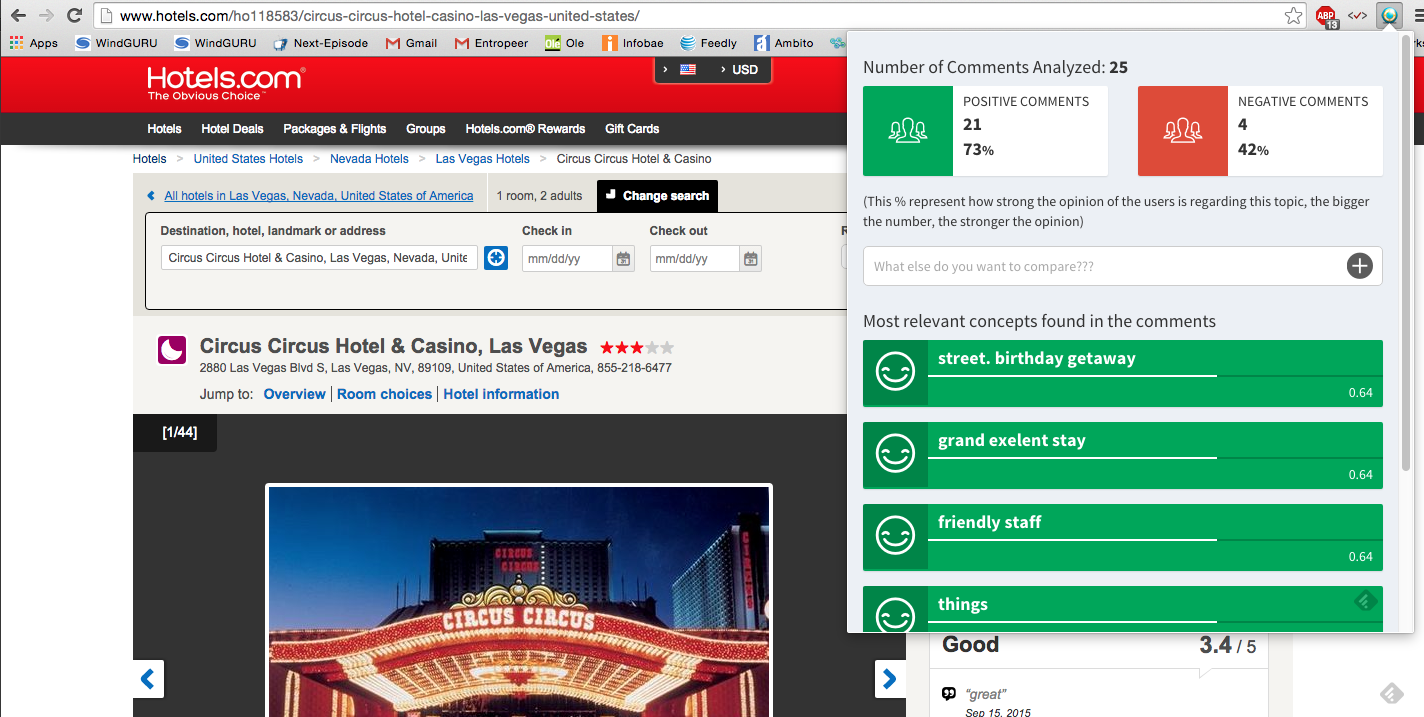Open the Ambito bookmark

pyautogui.click(x=783, y=43)
